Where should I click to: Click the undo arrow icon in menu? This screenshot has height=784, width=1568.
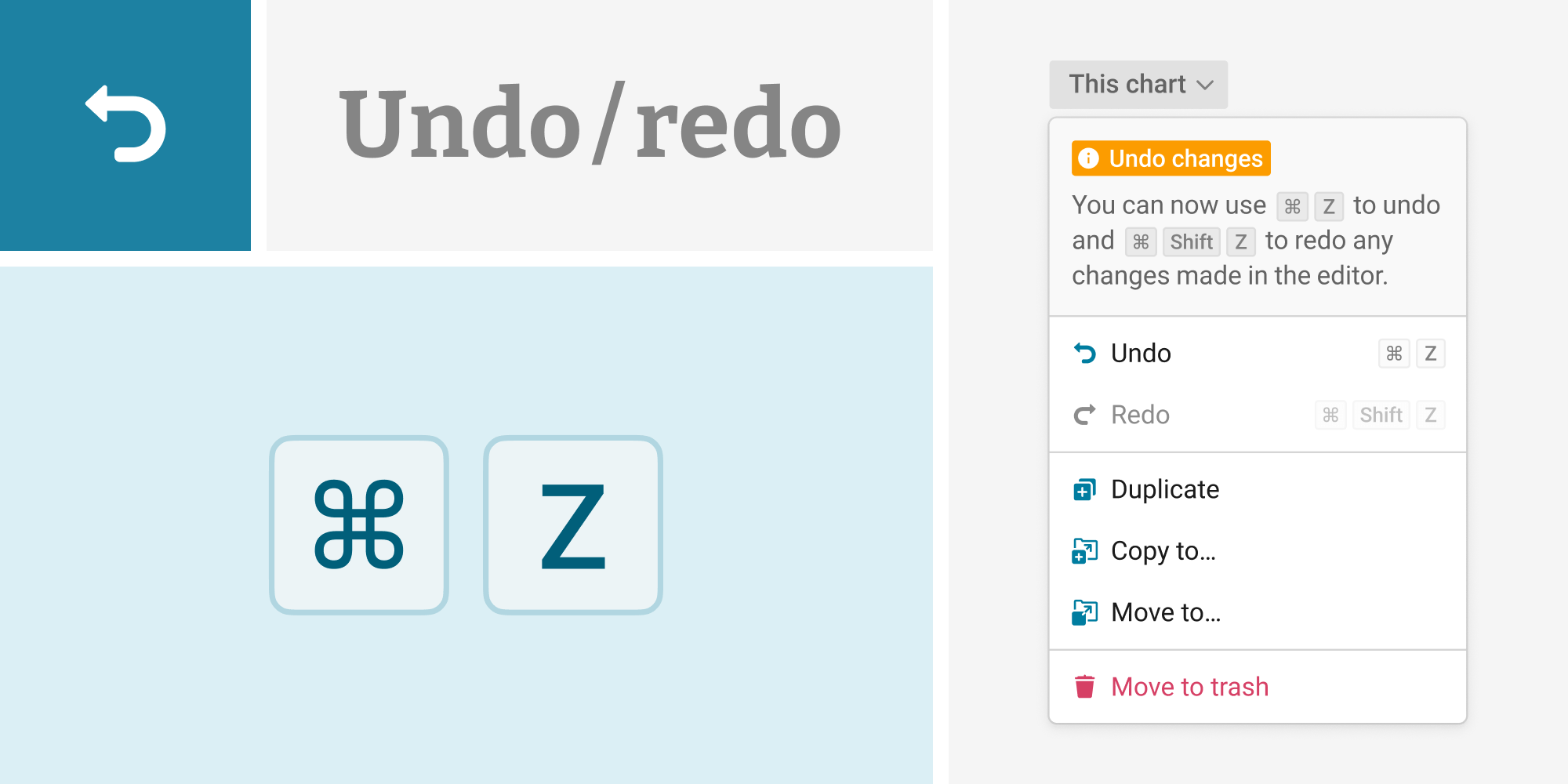tap(1085, 354)
